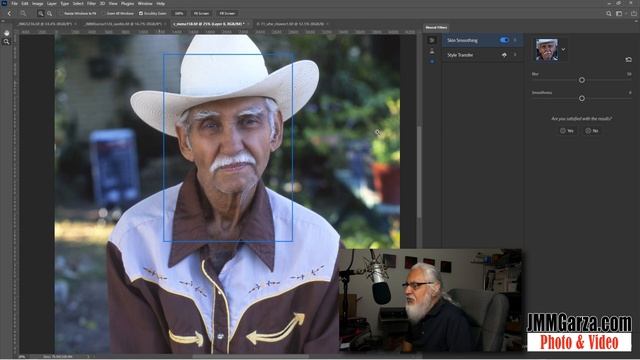Open the View menu
Screen dimensions: 640x360
pos(113,3)
